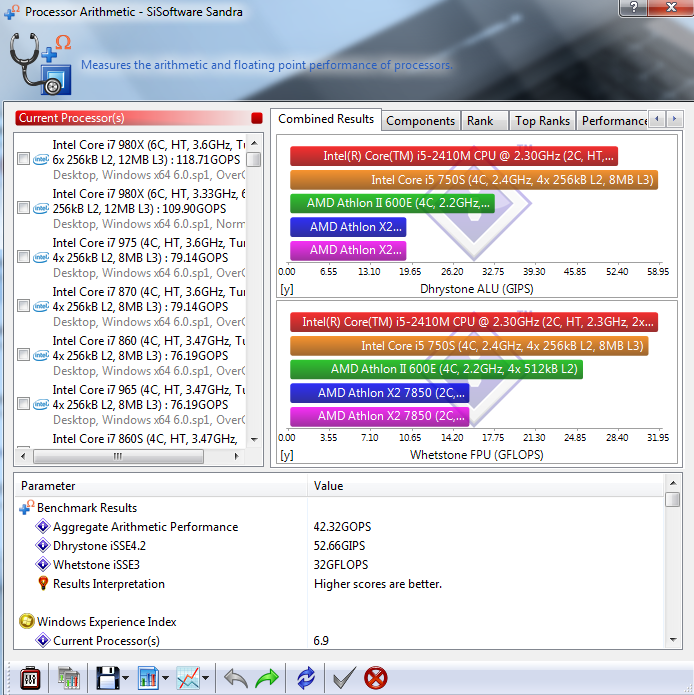Tick checkbox for Intel Core i7 975
Screen dimensions: 694x695
click(23, 257)
